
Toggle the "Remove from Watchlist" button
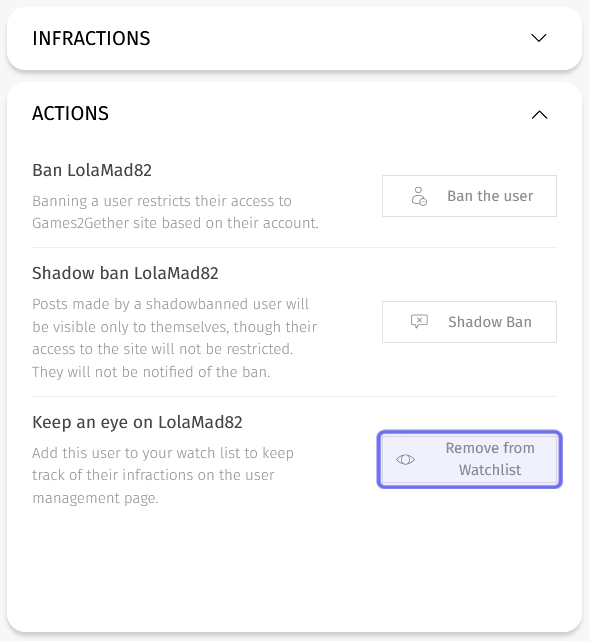(x=469, y=459)
